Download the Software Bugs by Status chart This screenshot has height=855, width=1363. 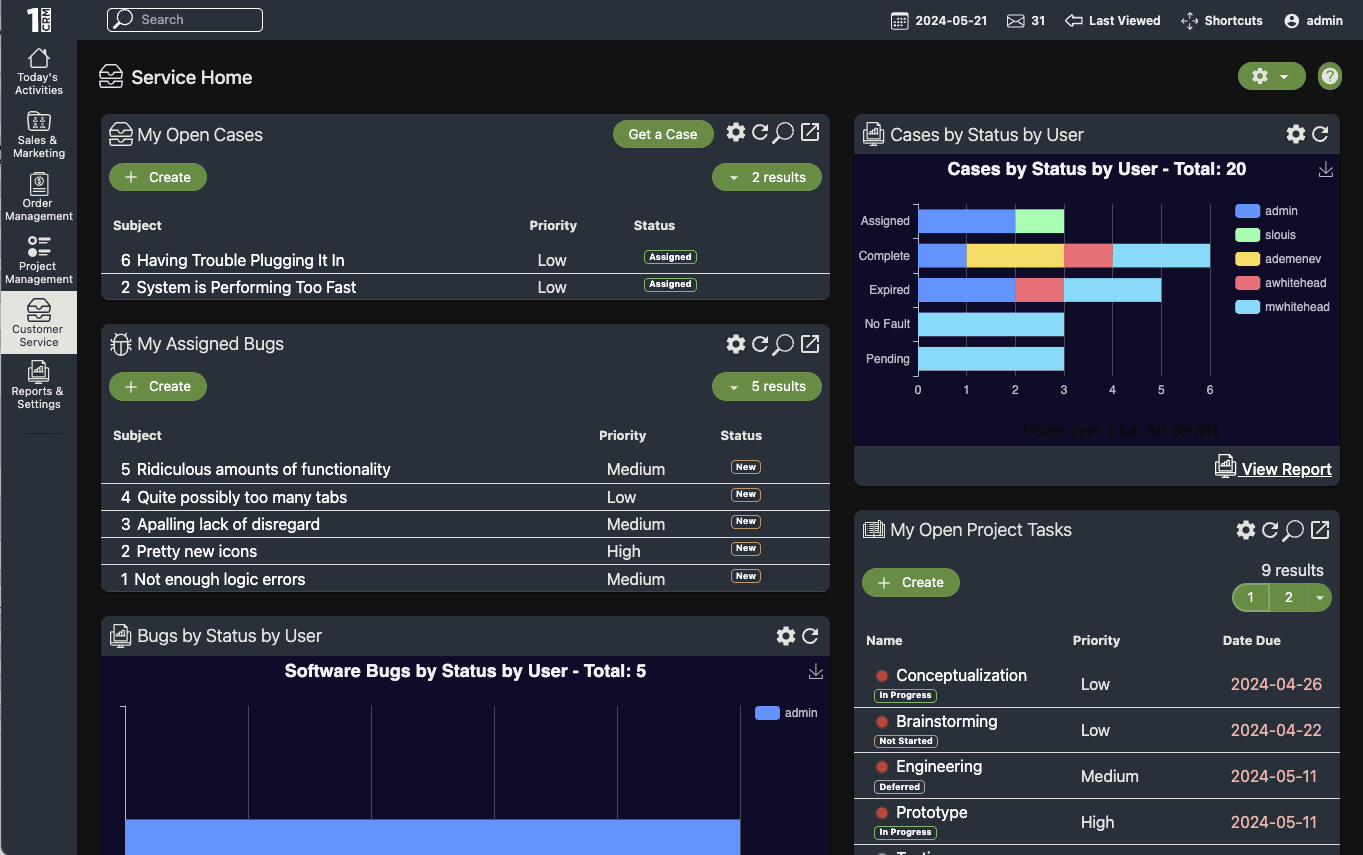tap(816, 672)
